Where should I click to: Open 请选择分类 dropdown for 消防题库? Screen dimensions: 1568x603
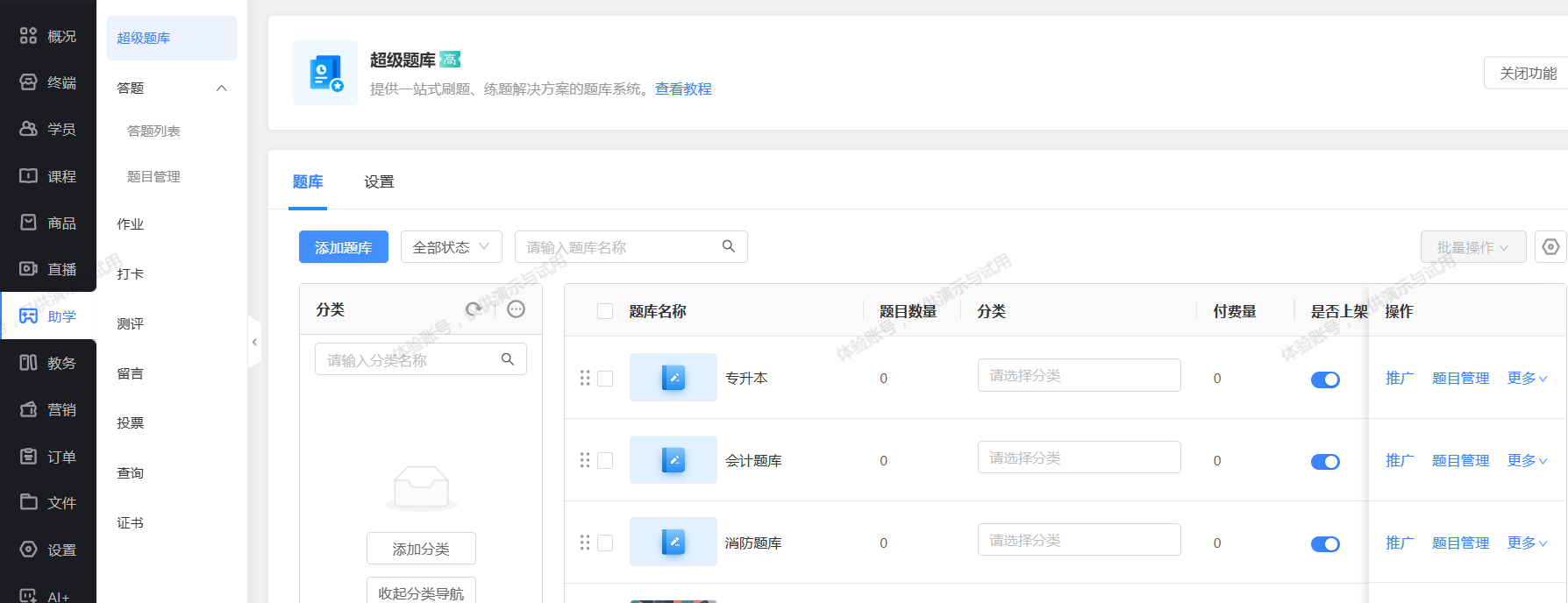point(1080,540)
